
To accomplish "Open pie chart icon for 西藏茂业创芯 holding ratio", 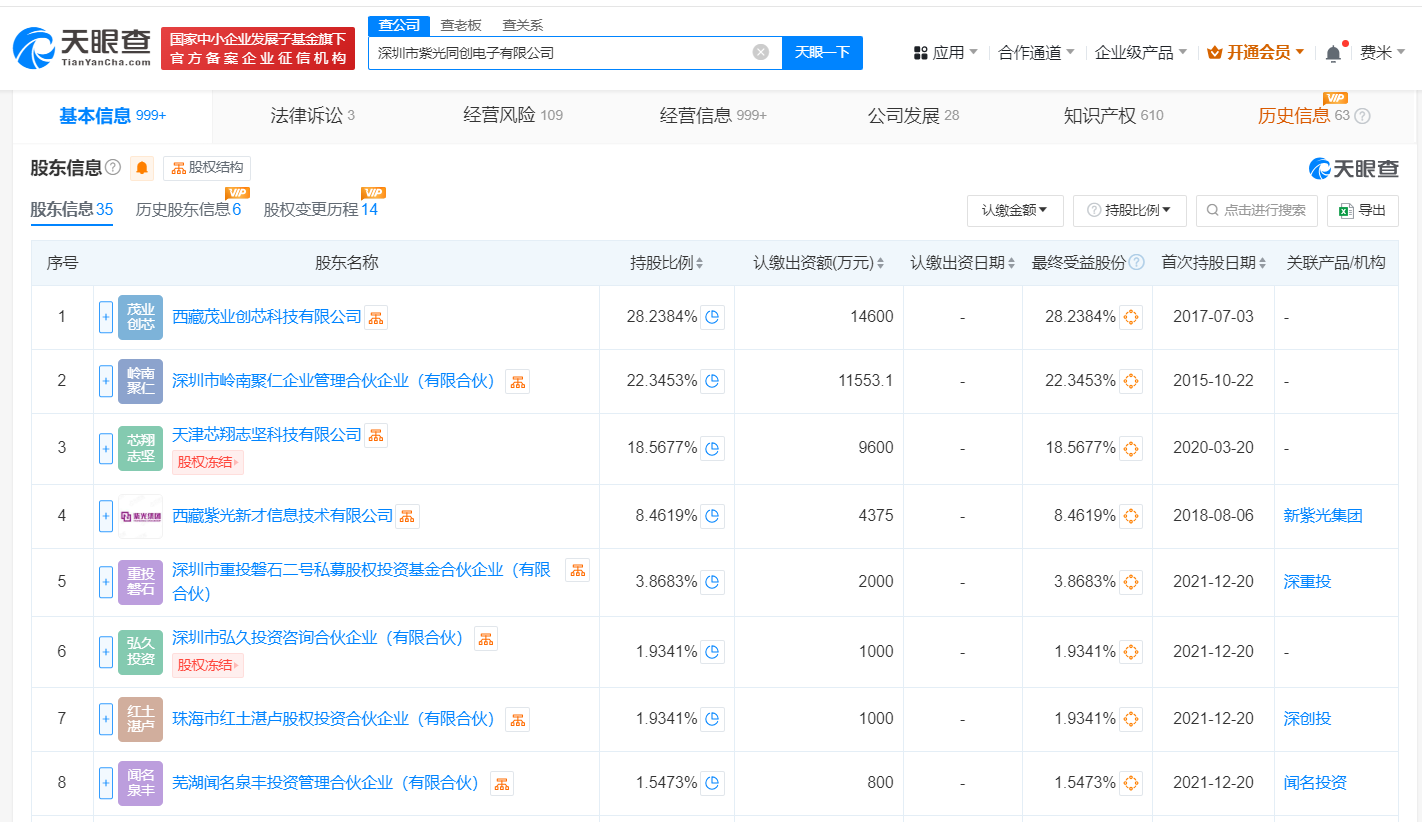I will coord(712,317).
